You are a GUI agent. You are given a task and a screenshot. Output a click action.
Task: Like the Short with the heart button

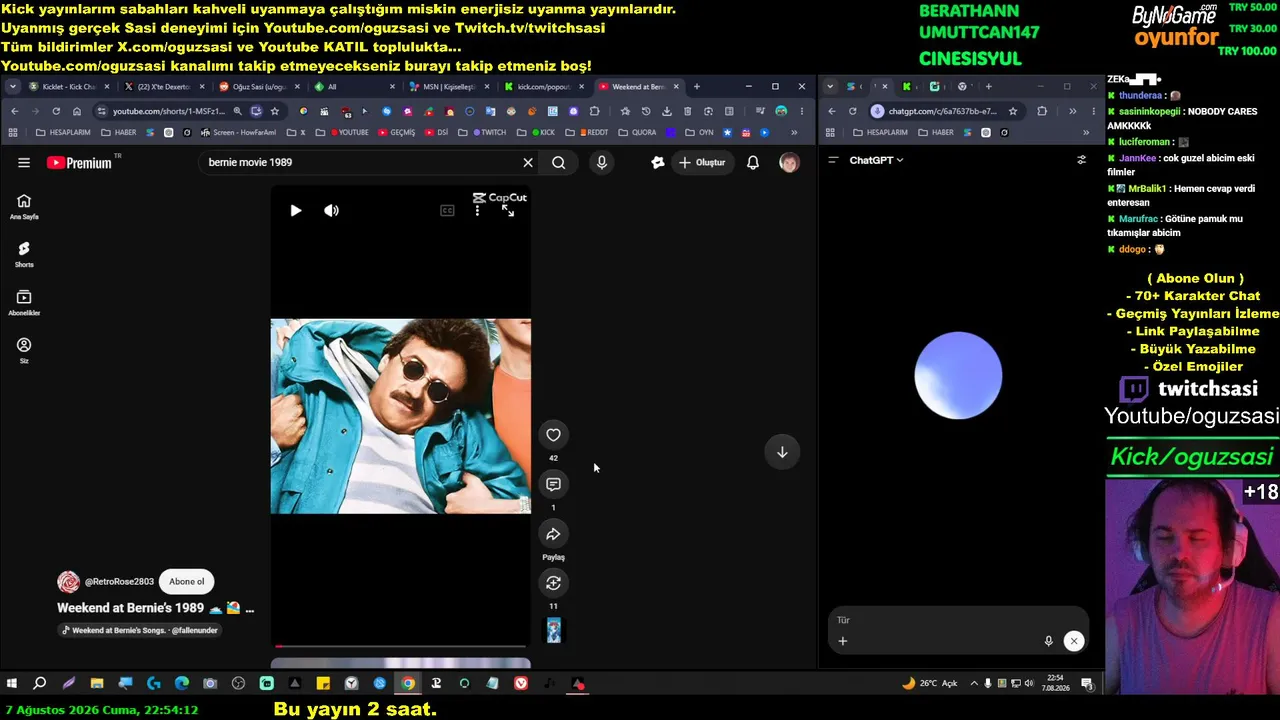coord(553,434)
